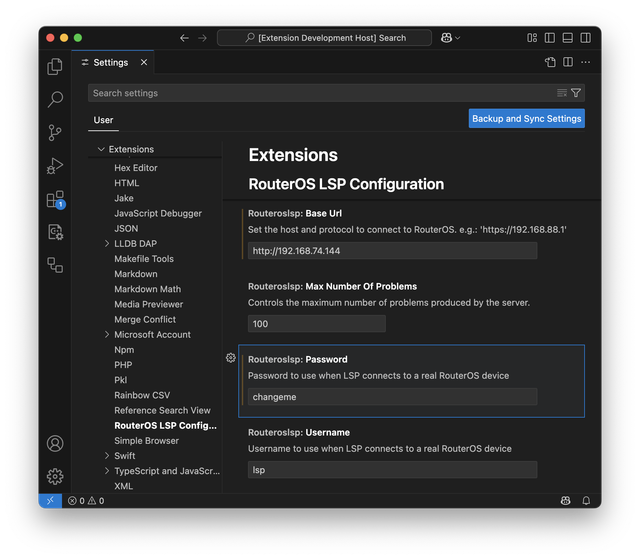
Task: Expand TypeScript and JavaScript tree item
Action: (x=107, y=471)
